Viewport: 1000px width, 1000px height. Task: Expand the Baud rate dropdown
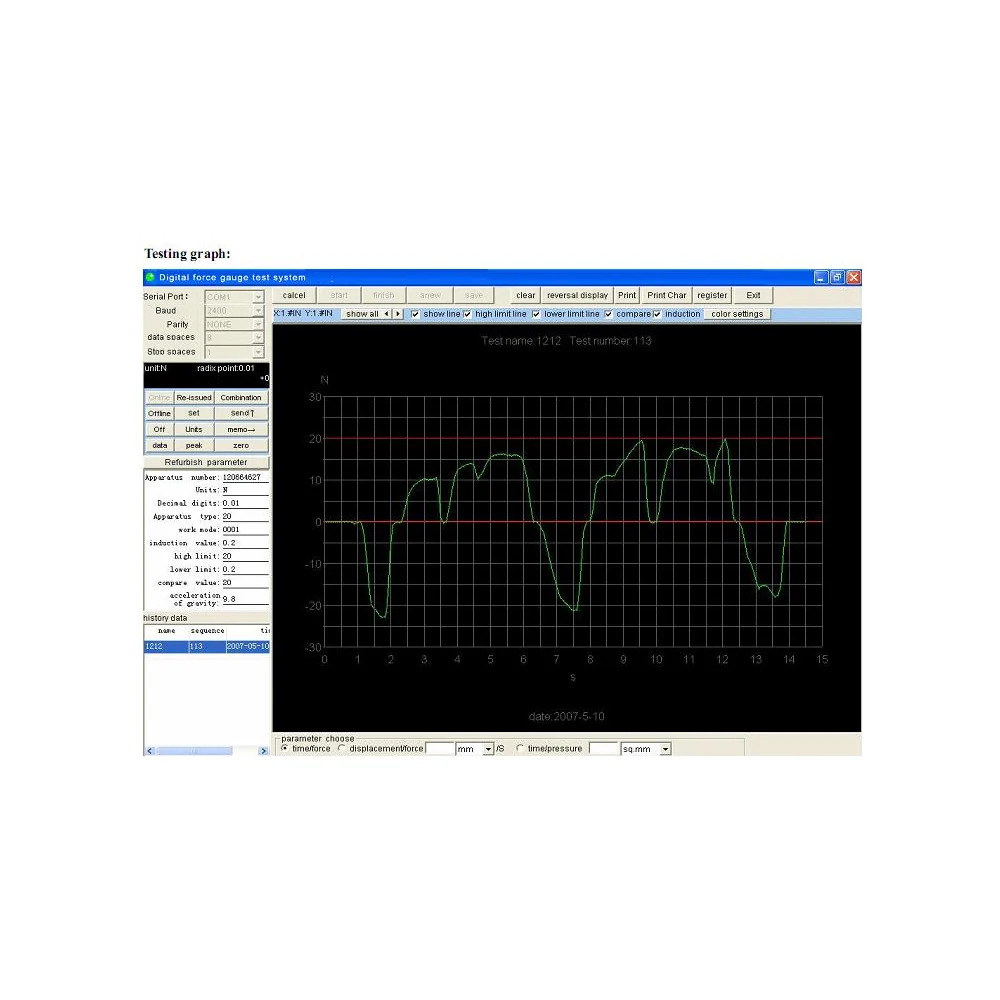tap(258, 311)
